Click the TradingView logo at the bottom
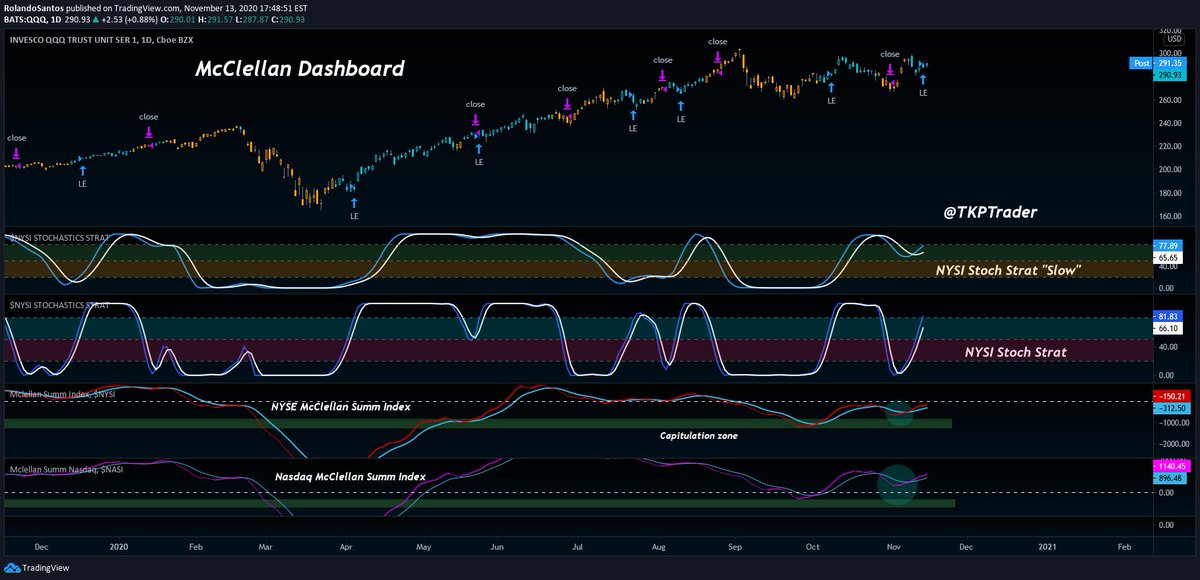The image size is (1200, 580). tap(36, 570)
